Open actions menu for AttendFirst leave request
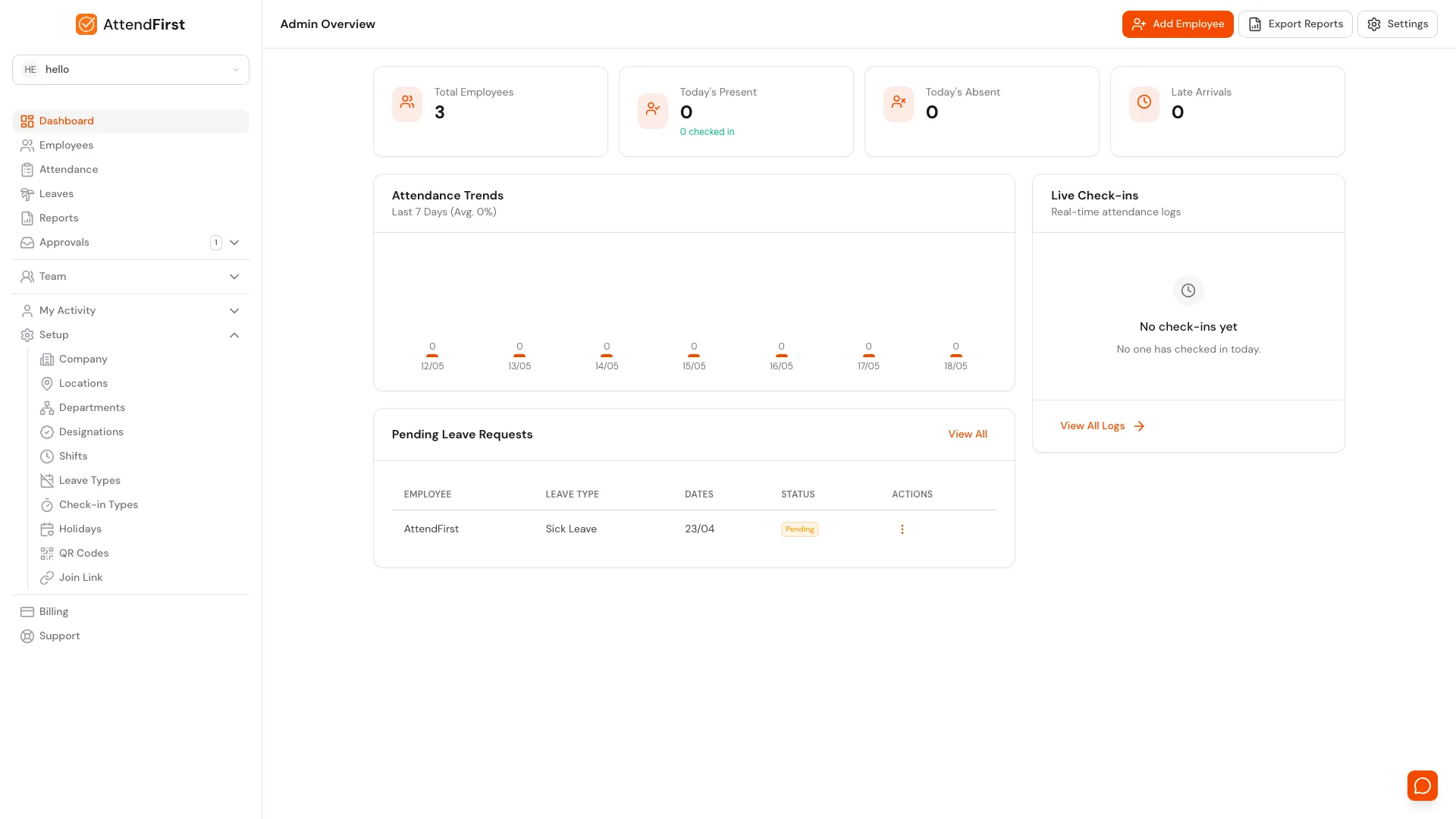Viewport: 1456px width, 819px height. click(x=902, y=529)
